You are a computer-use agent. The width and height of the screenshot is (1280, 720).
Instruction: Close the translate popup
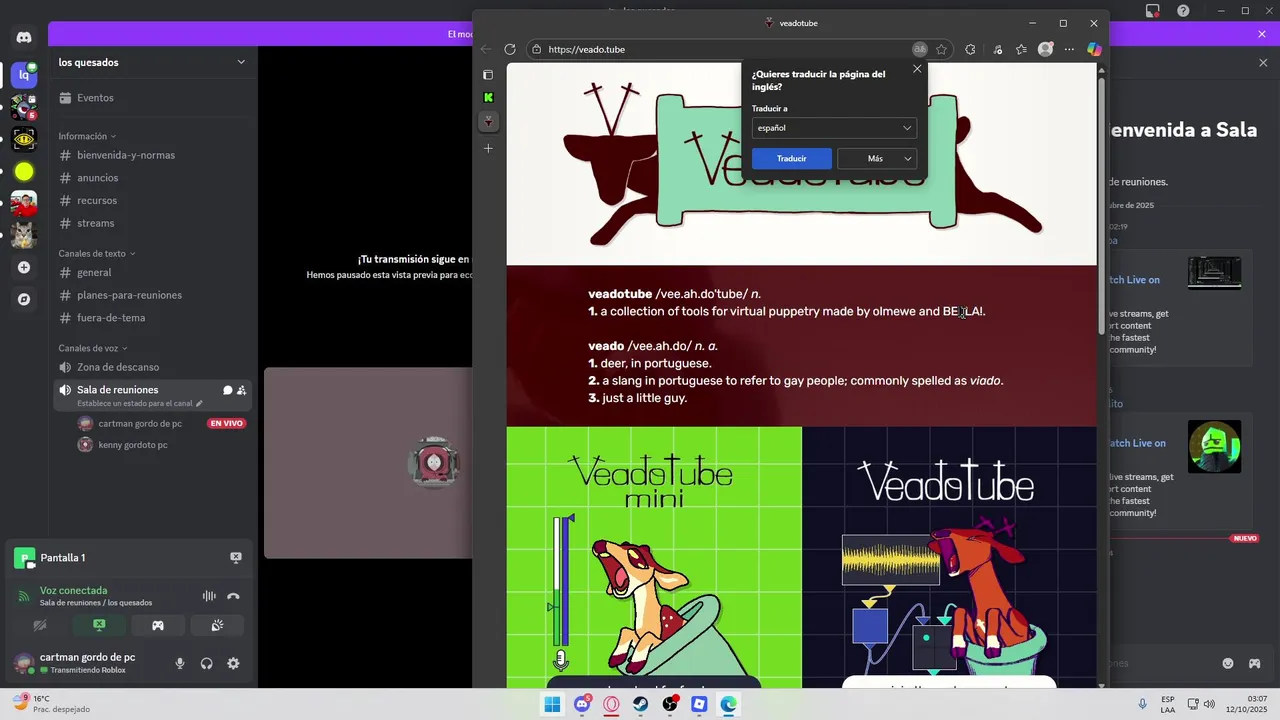point(917,69)
